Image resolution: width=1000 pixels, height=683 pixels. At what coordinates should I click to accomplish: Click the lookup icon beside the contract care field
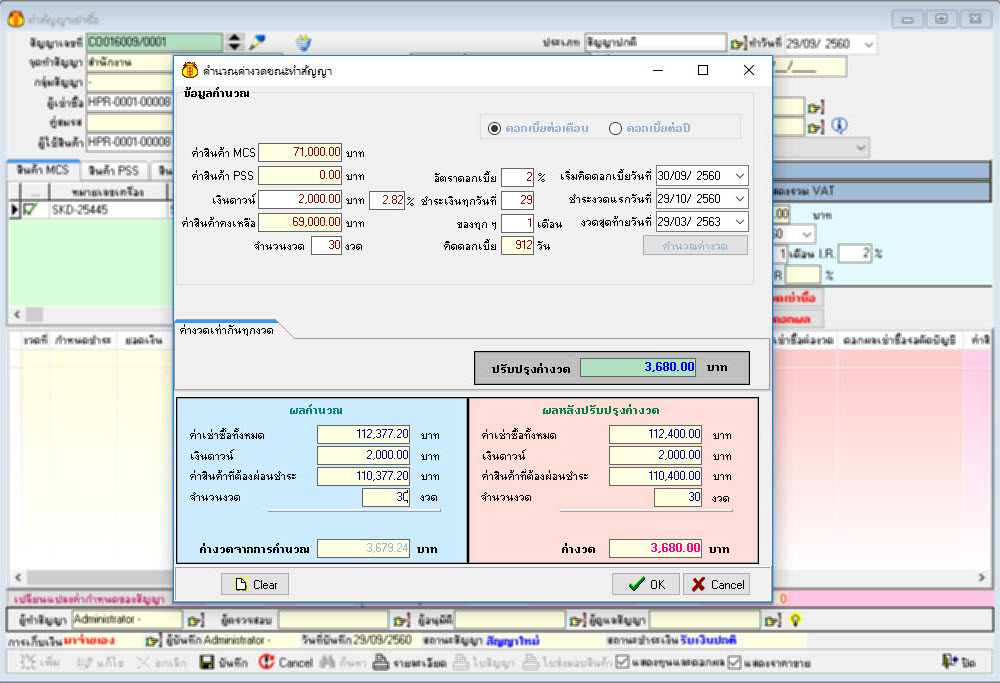coord(772,620)
